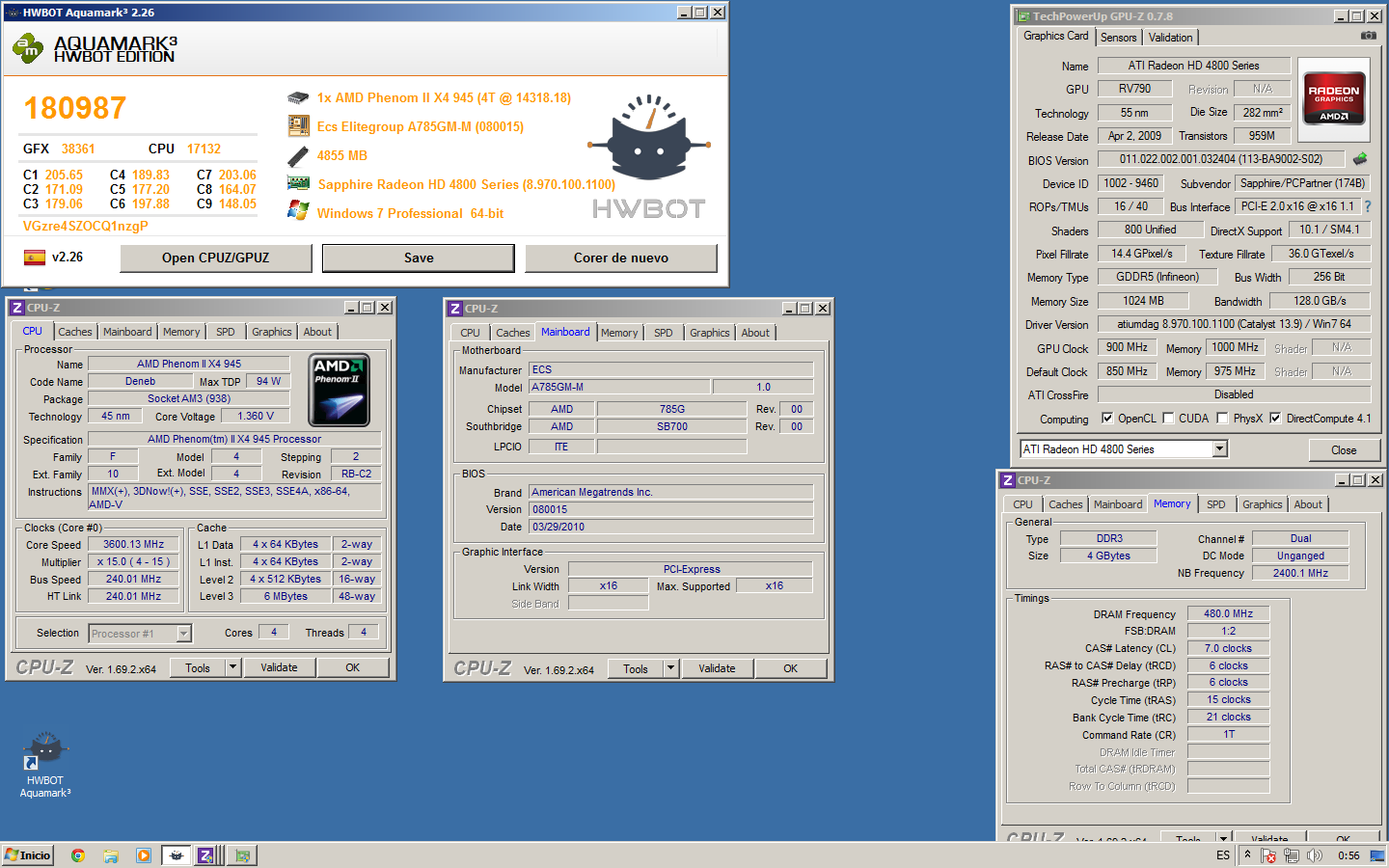
Task: Click the Open CPUZ/GPUZ button
Action: pos(216,258)
